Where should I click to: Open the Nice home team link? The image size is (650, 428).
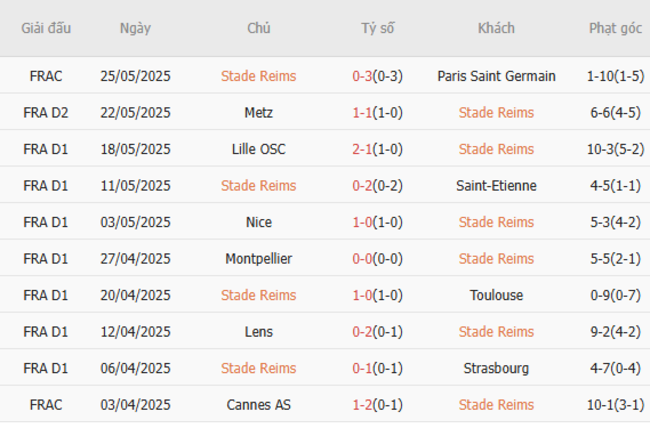258,222
